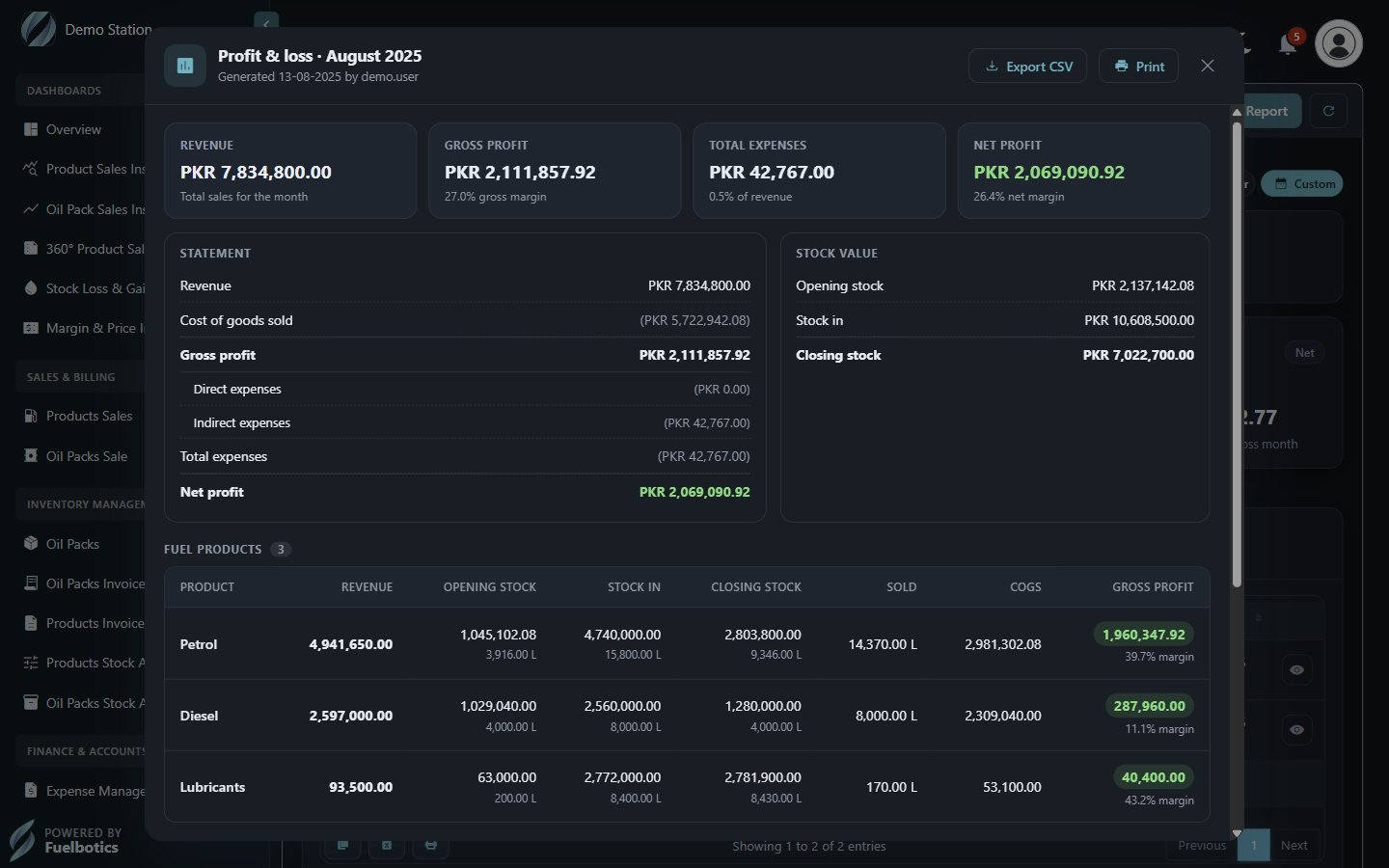Open the user profile avatar
The image size is (1389, 868).
click(1339, 43)
